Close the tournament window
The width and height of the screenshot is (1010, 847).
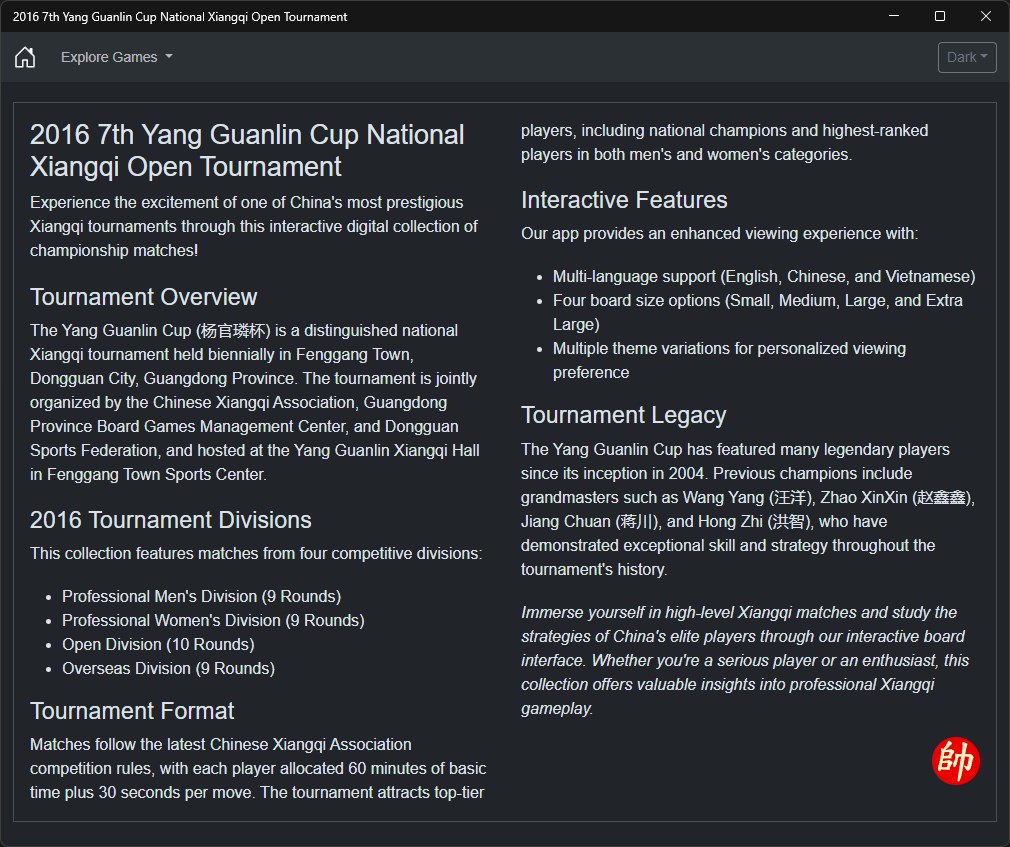[x=986, y=16]
